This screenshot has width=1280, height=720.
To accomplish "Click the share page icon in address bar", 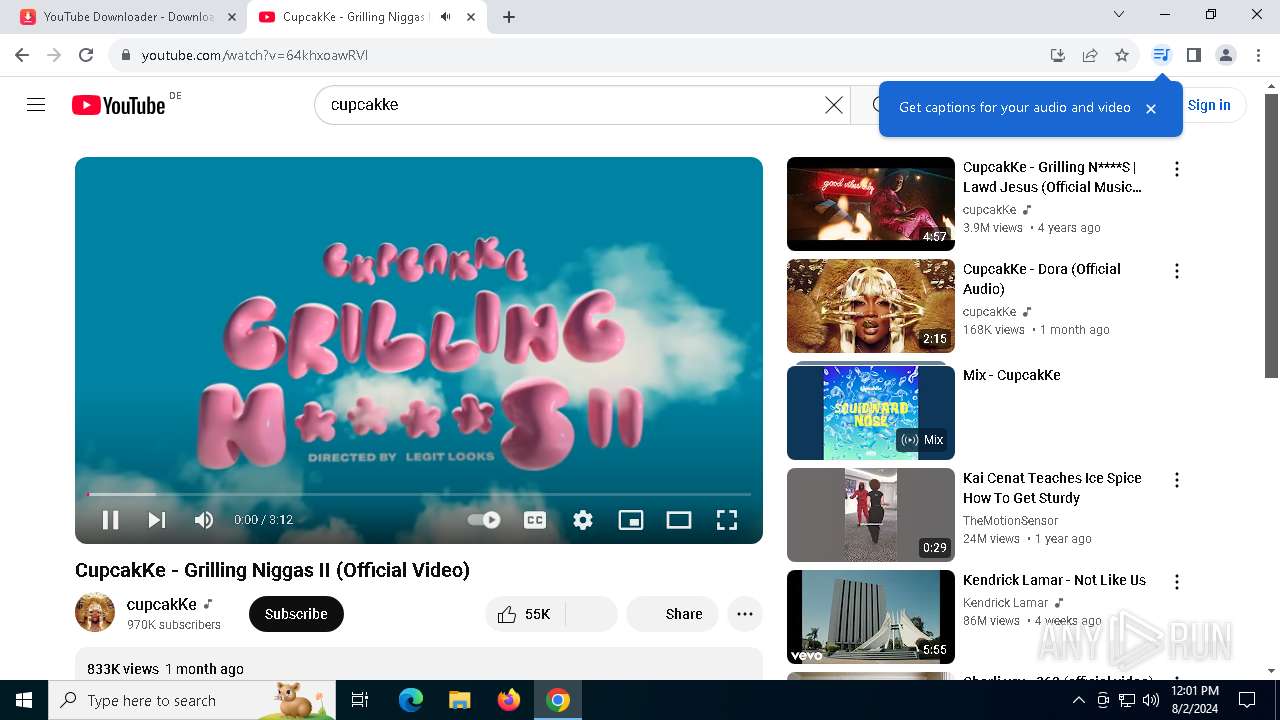I will pos(1090,55).
